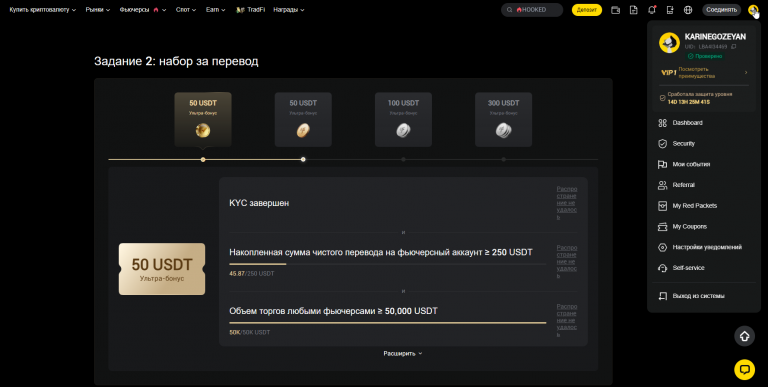768x387 pixels.
Task: Open the live chat support bubble
Action: tap(744, 369)
